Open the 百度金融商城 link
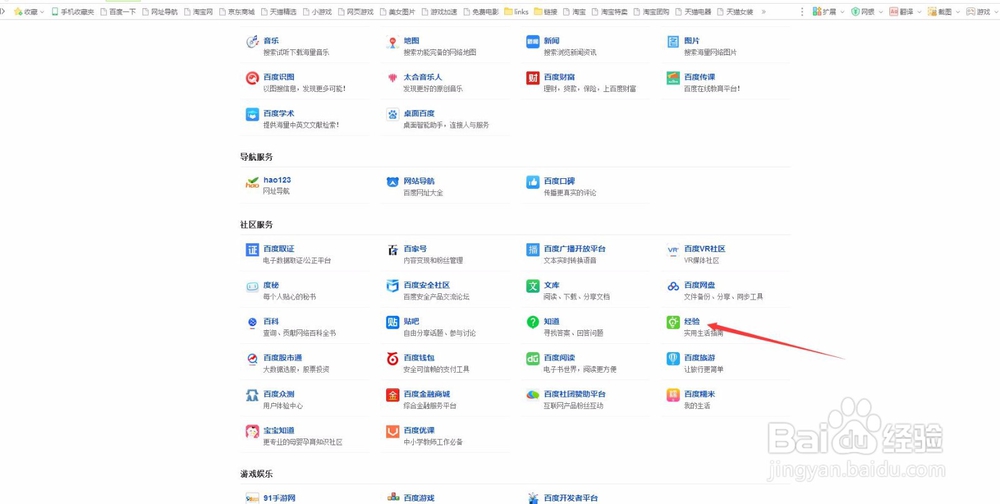 click(427, 394)
